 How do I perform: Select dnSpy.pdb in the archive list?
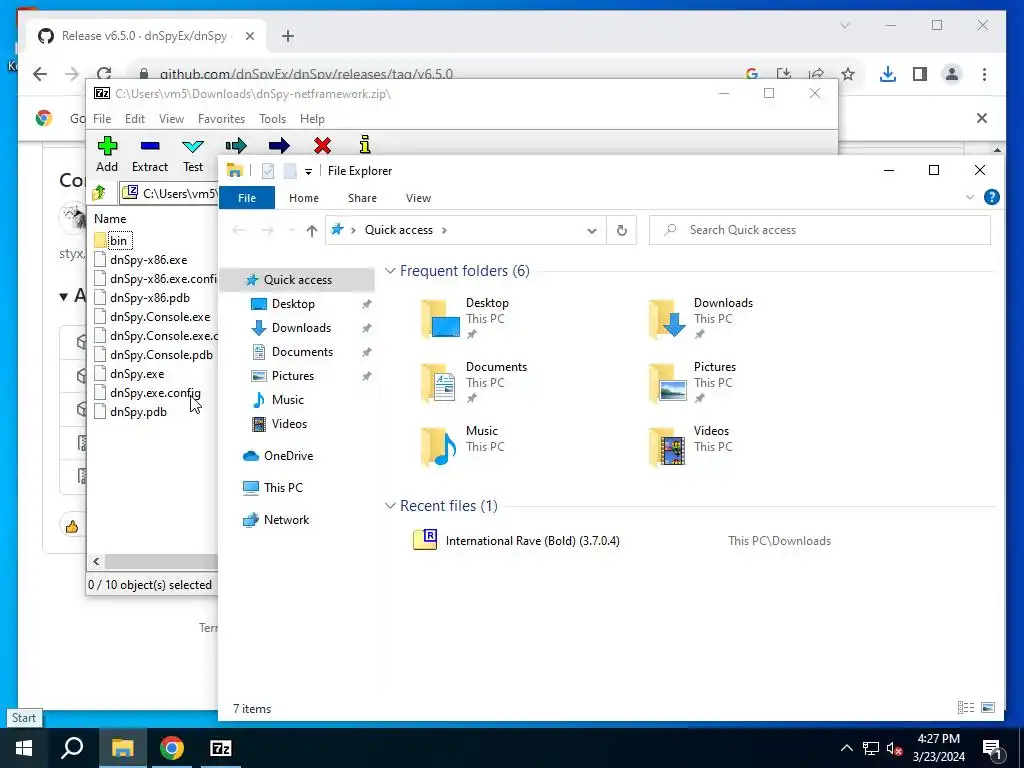[138, 412]
